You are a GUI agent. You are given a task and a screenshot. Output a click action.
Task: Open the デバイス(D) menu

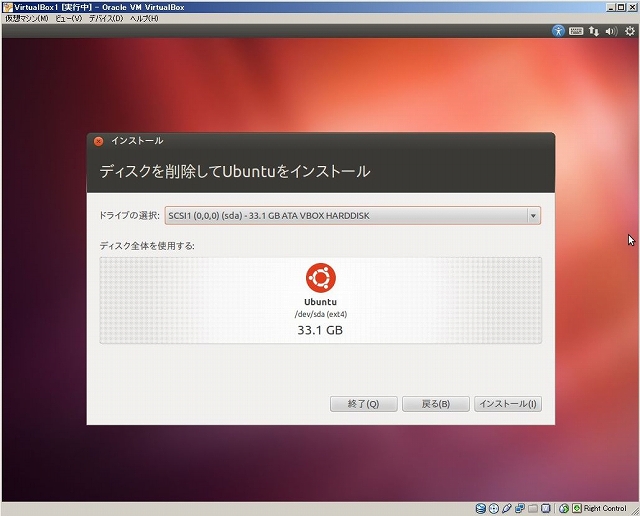point(106,19)
